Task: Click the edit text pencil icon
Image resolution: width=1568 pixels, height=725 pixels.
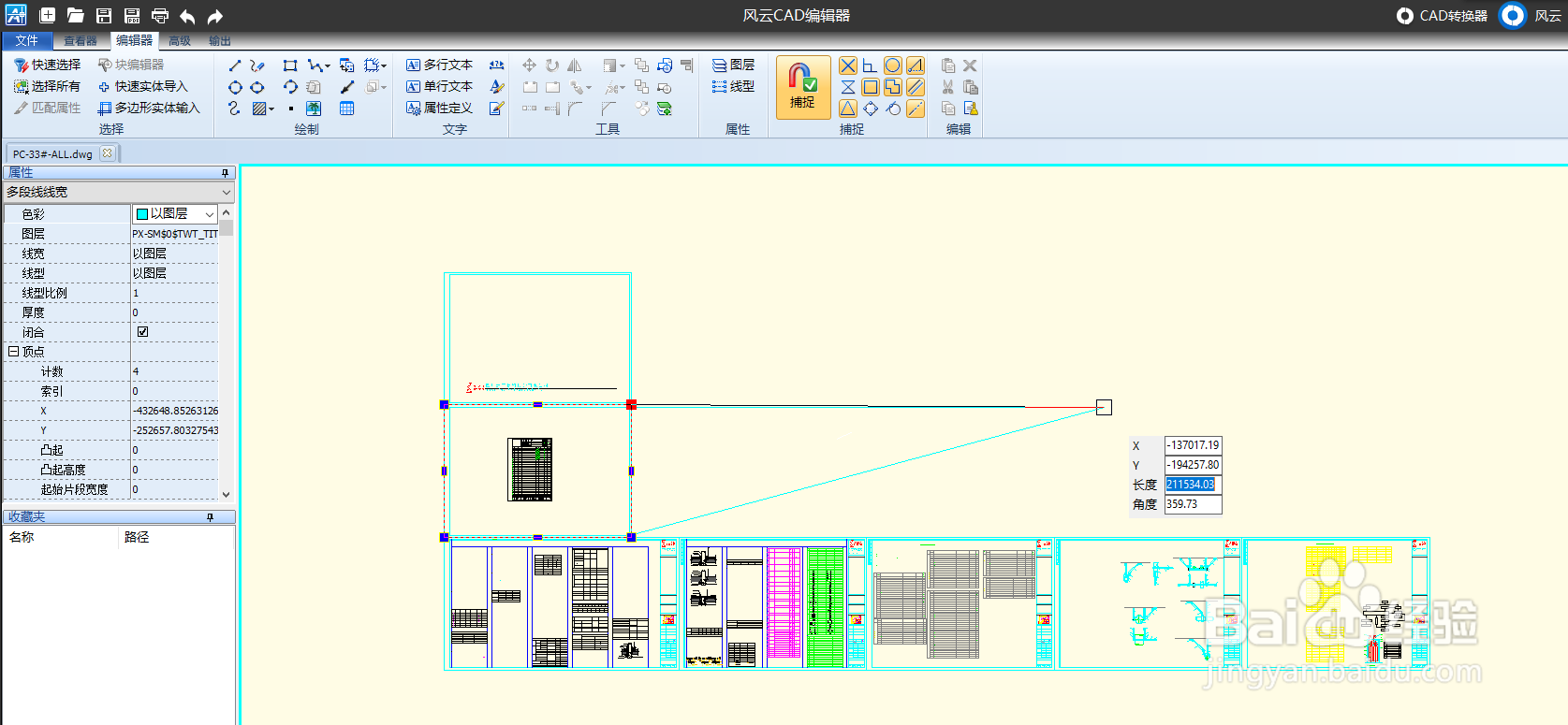Action: (497, 109)
